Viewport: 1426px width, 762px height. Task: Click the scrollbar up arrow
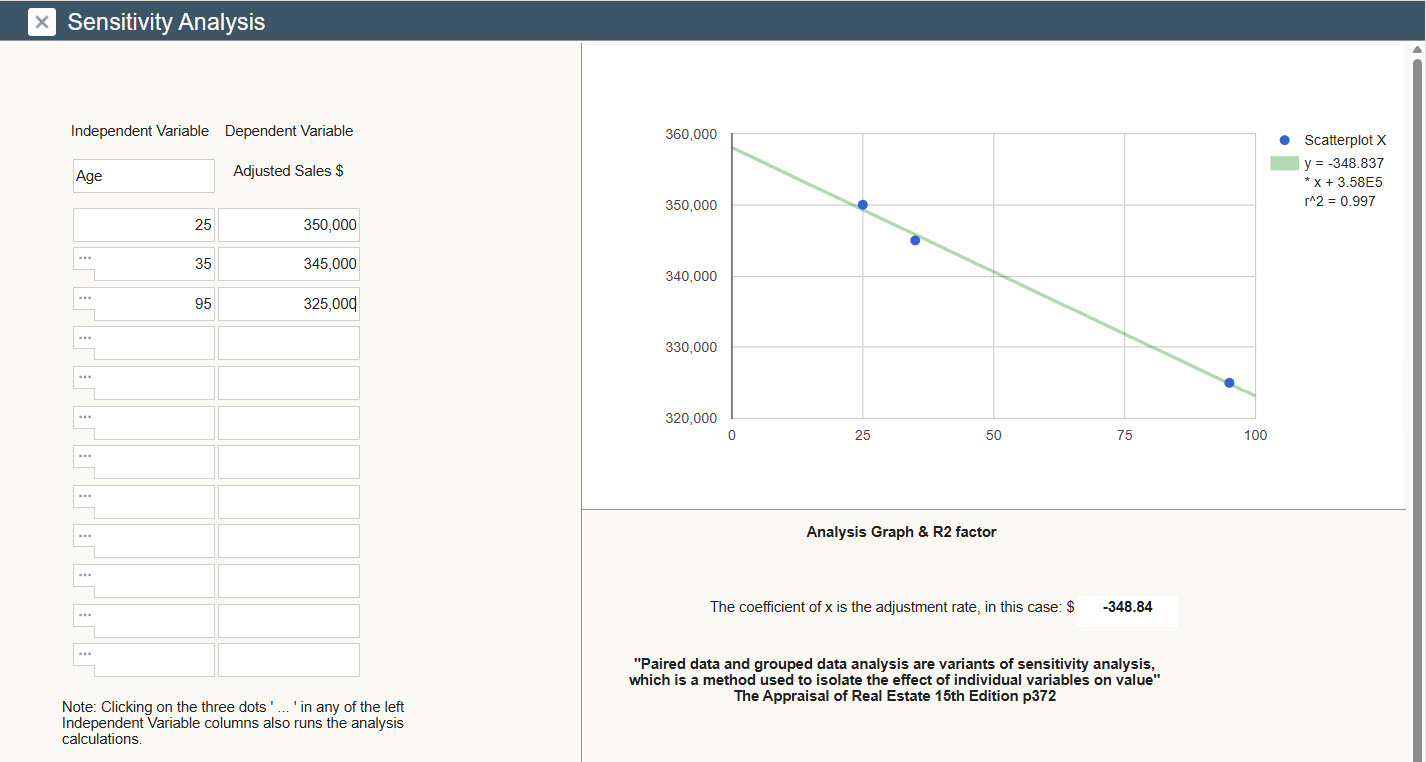click(1416, 50)
